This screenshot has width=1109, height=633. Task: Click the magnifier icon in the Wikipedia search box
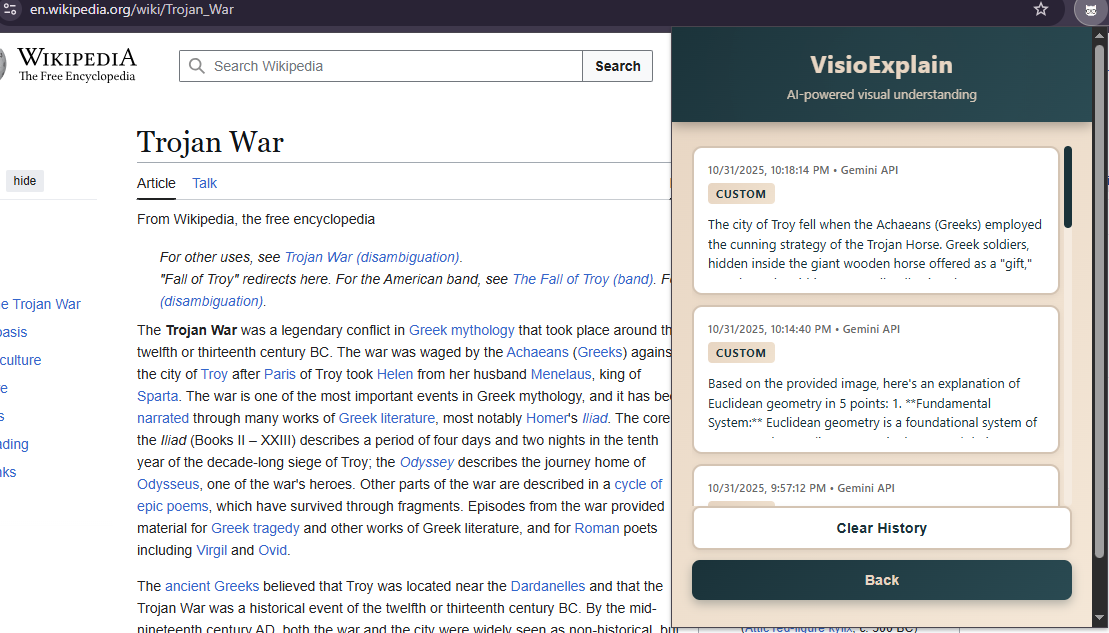click(x=197, y=66)
